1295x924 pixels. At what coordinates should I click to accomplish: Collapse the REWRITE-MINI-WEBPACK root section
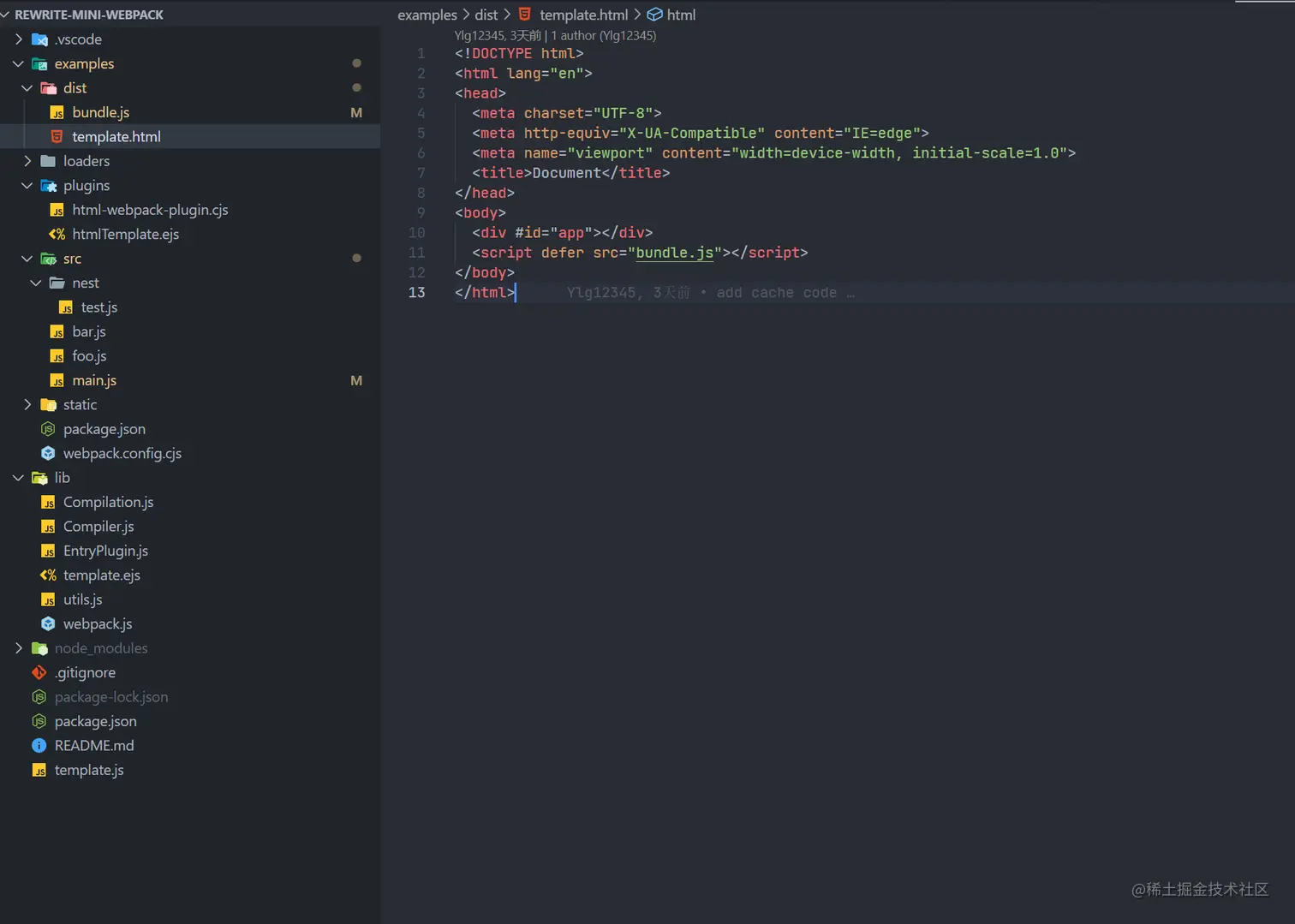tap(6, 15)
